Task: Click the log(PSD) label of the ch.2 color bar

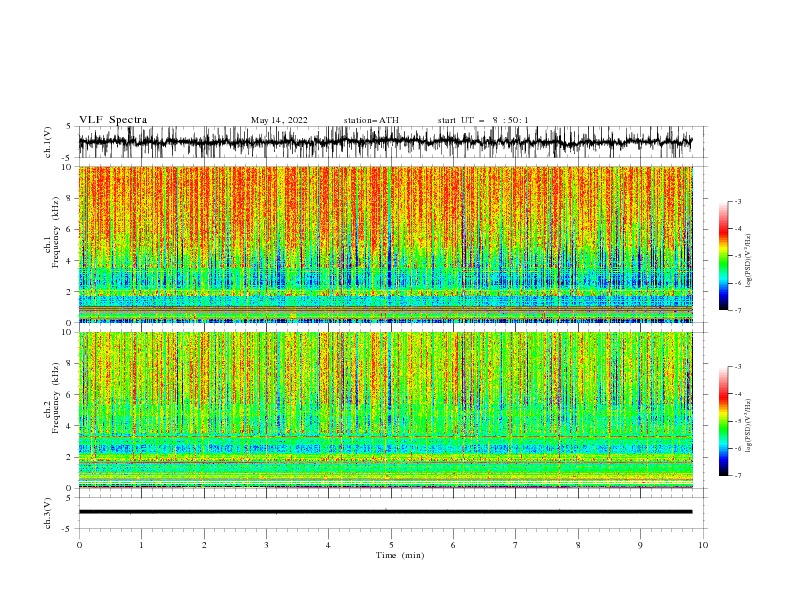Action: (x=748, y=426)
